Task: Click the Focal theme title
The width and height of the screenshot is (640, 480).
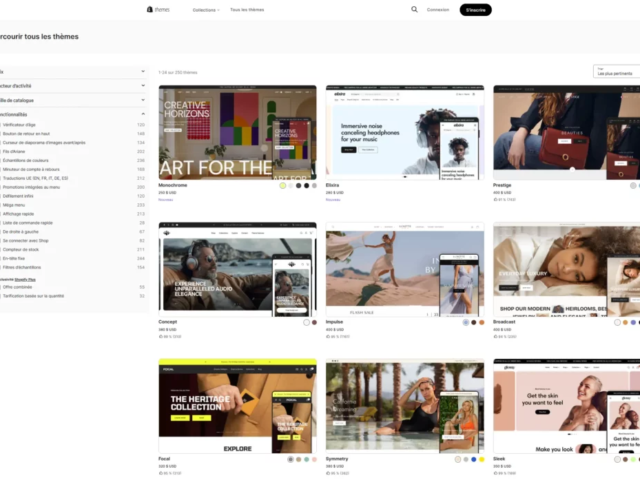Action: coord(164,459)
